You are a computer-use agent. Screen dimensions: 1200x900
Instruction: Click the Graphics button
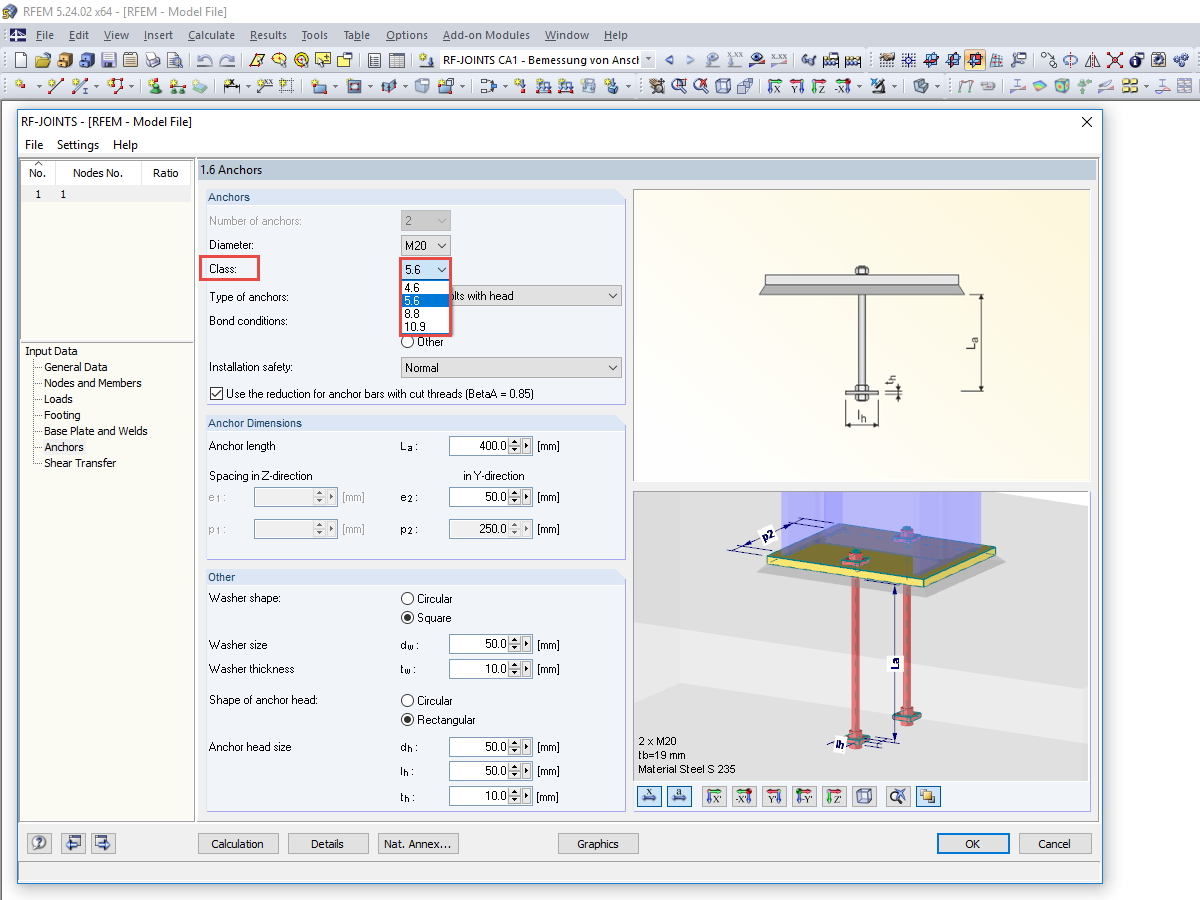pos(598,844)
